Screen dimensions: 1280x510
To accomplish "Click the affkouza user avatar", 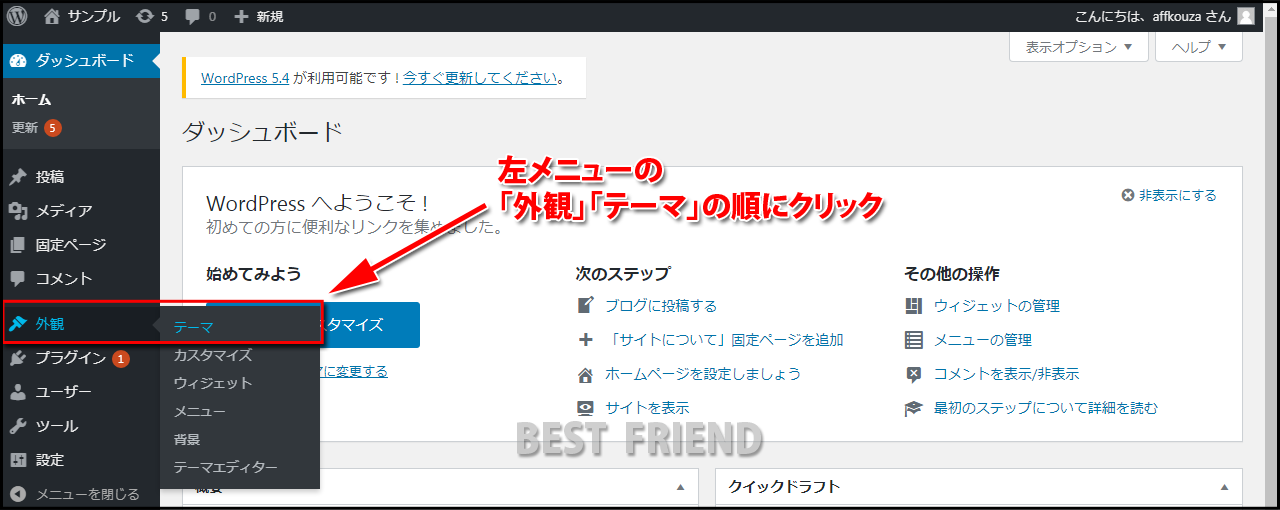I will [x=1245, y=16].
